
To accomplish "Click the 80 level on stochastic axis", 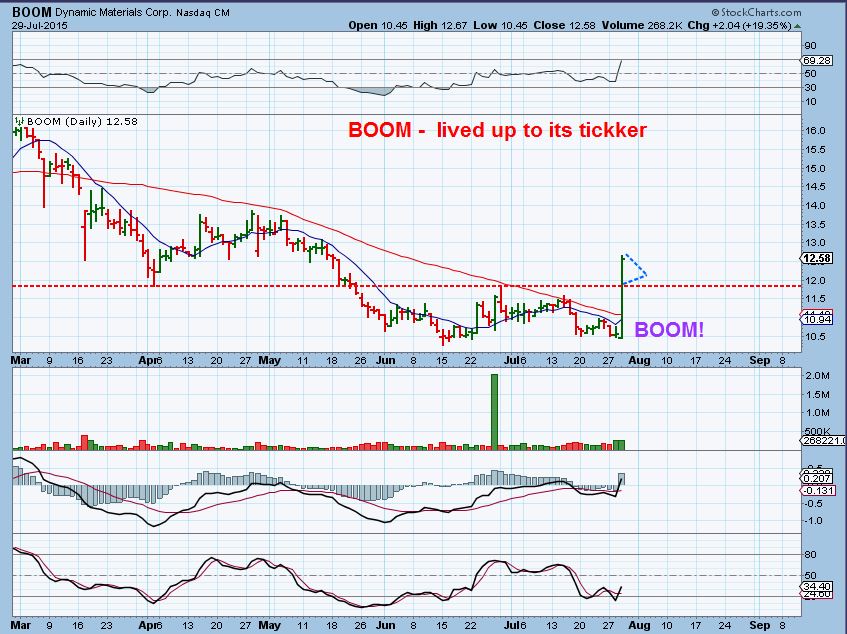I will tap(810, 555).
